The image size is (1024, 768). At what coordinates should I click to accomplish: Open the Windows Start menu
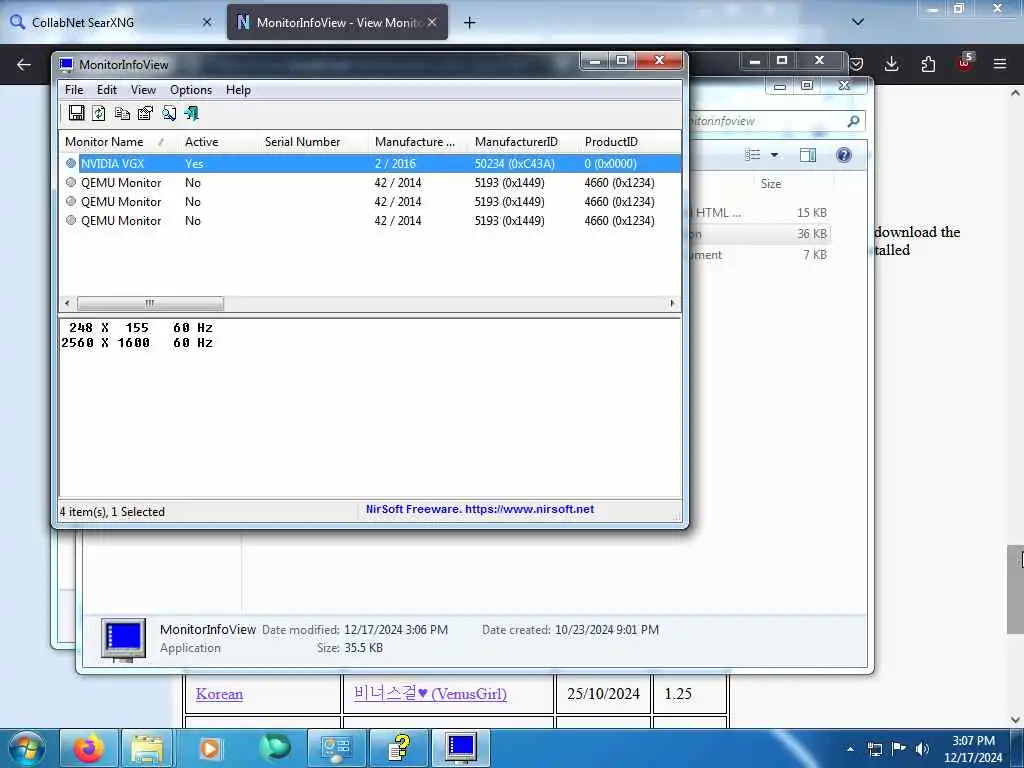pyautogui.click(x=27, y=748)
